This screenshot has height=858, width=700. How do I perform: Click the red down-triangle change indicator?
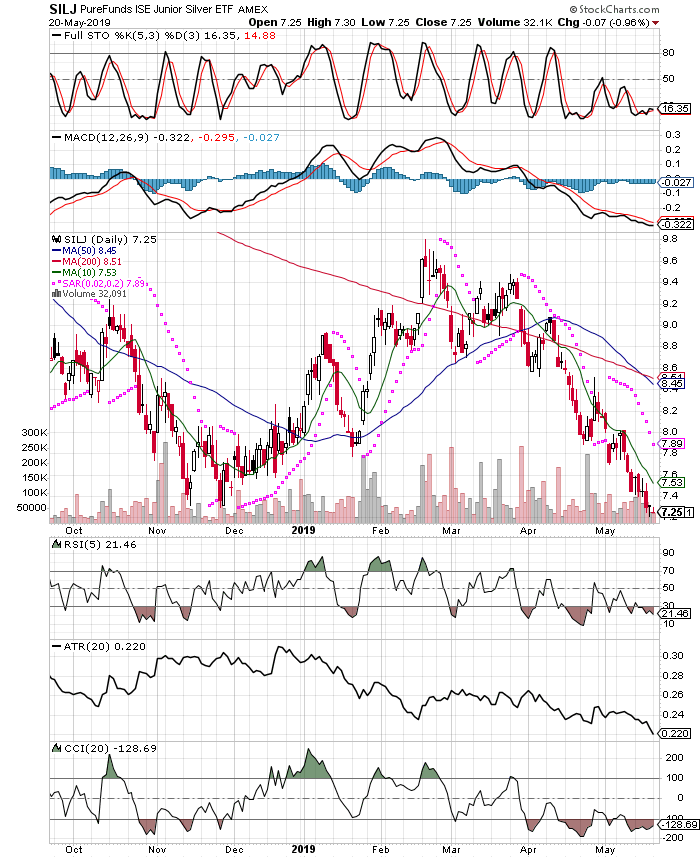pyautogui.click(x=656, y=23)
